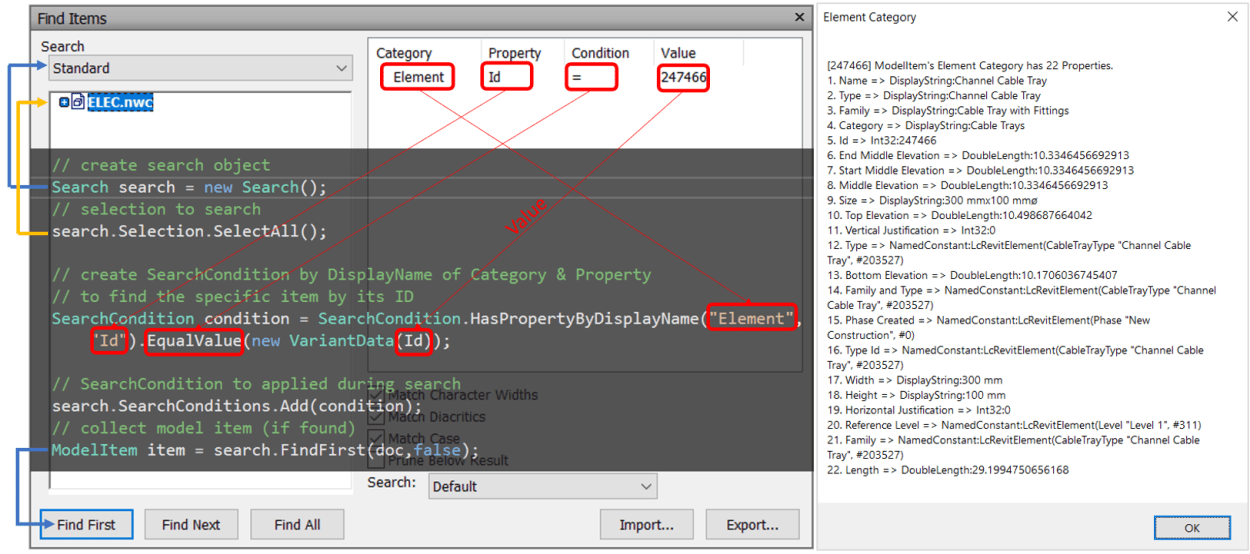This screenshot has height=554, width=1250.
Task: Click OK in Element Category dialog
Action: [x=1192, y=528]
